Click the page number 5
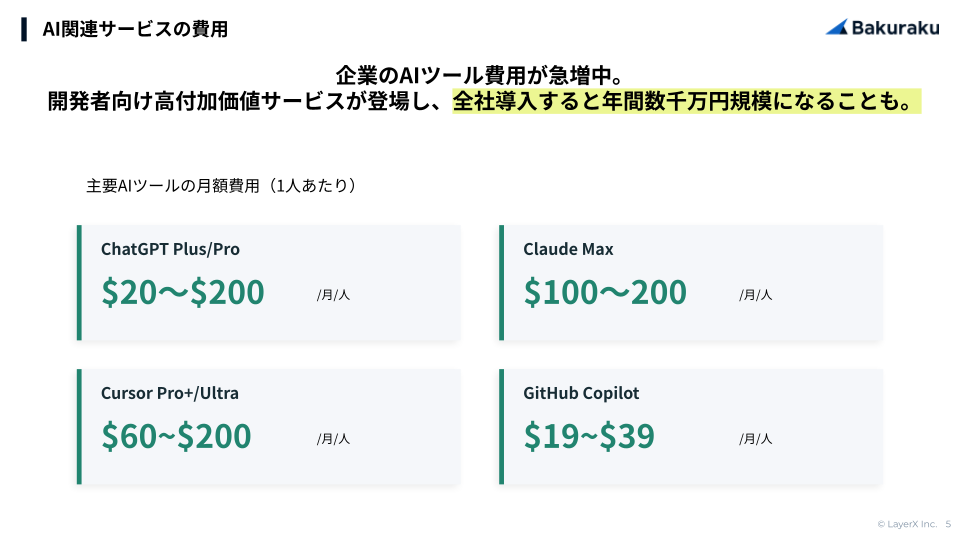The width and height of the screenshot is (960, 540). (x=948, y=524)
